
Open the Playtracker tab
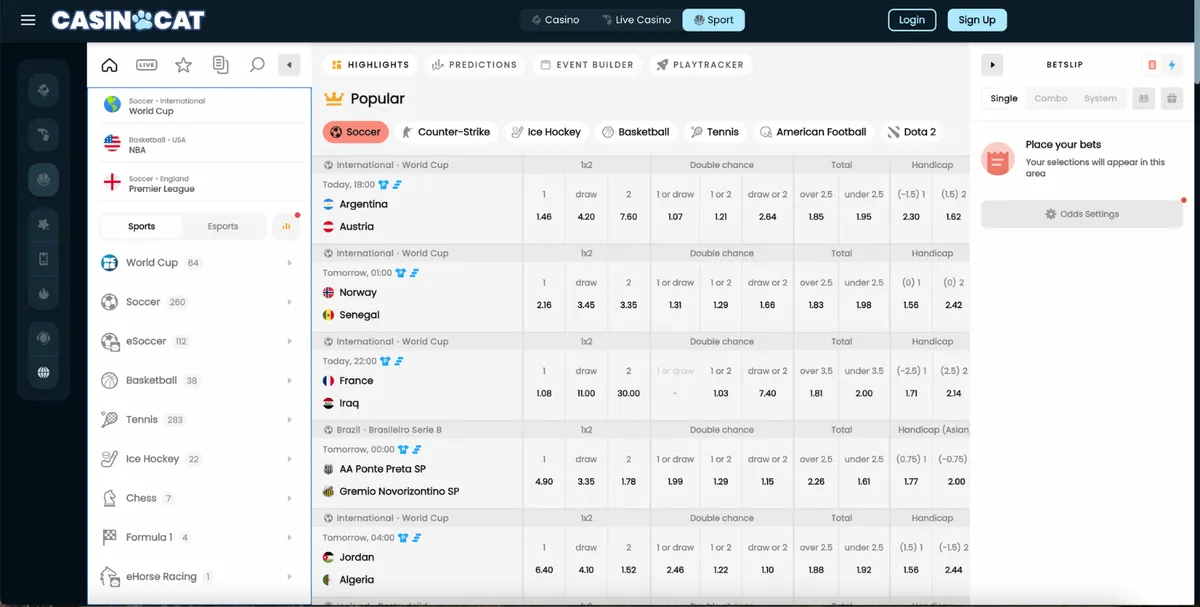pos(700,65)
